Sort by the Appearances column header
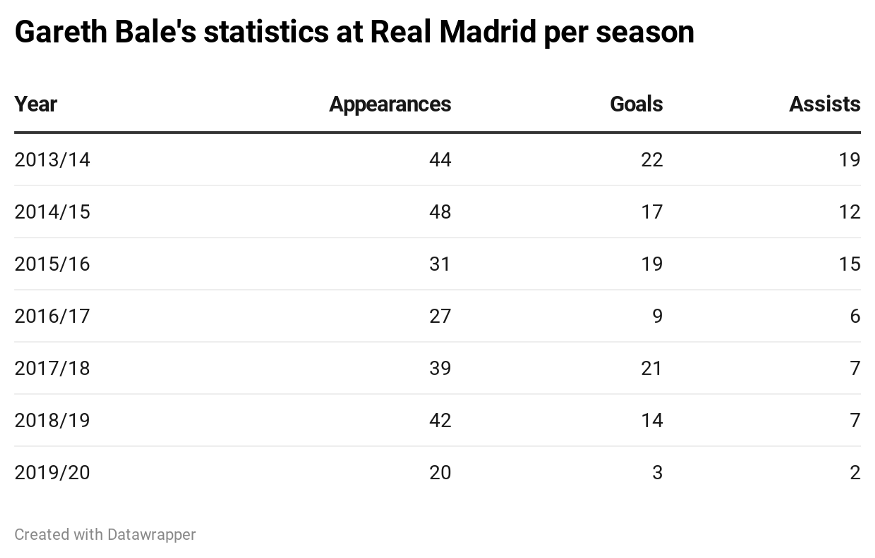Screen dimensions: 875x558 (390, 104)
